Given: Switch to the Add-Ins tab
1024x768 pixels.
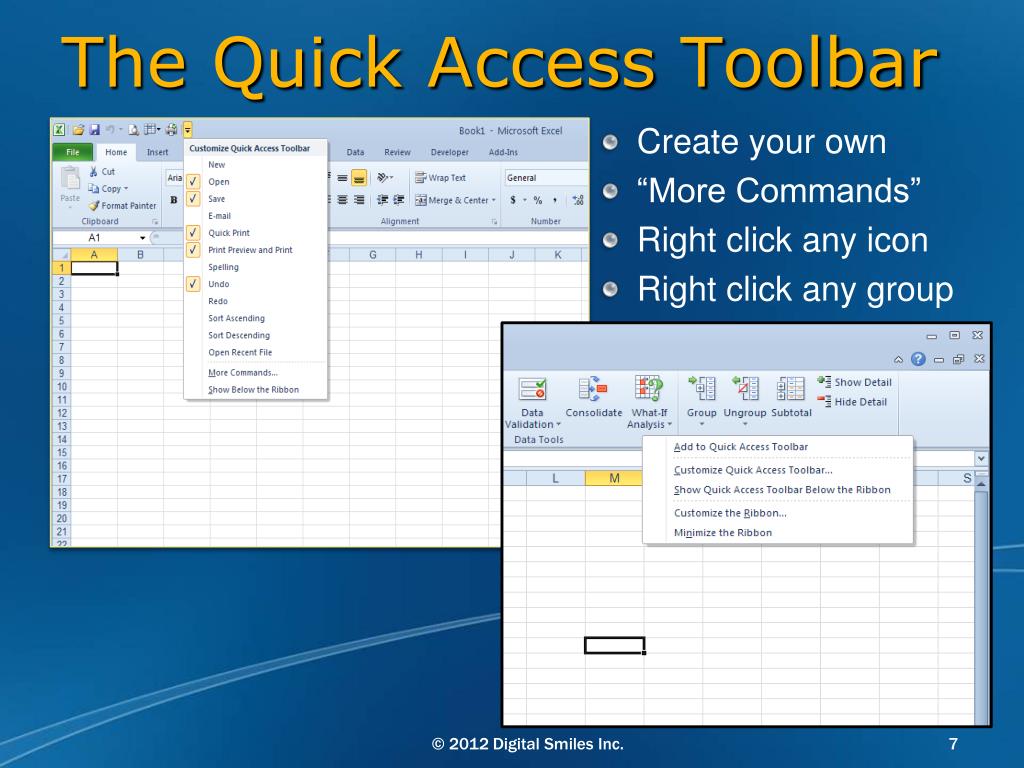Looking at the screenshot, I should [x=503, y=152].
